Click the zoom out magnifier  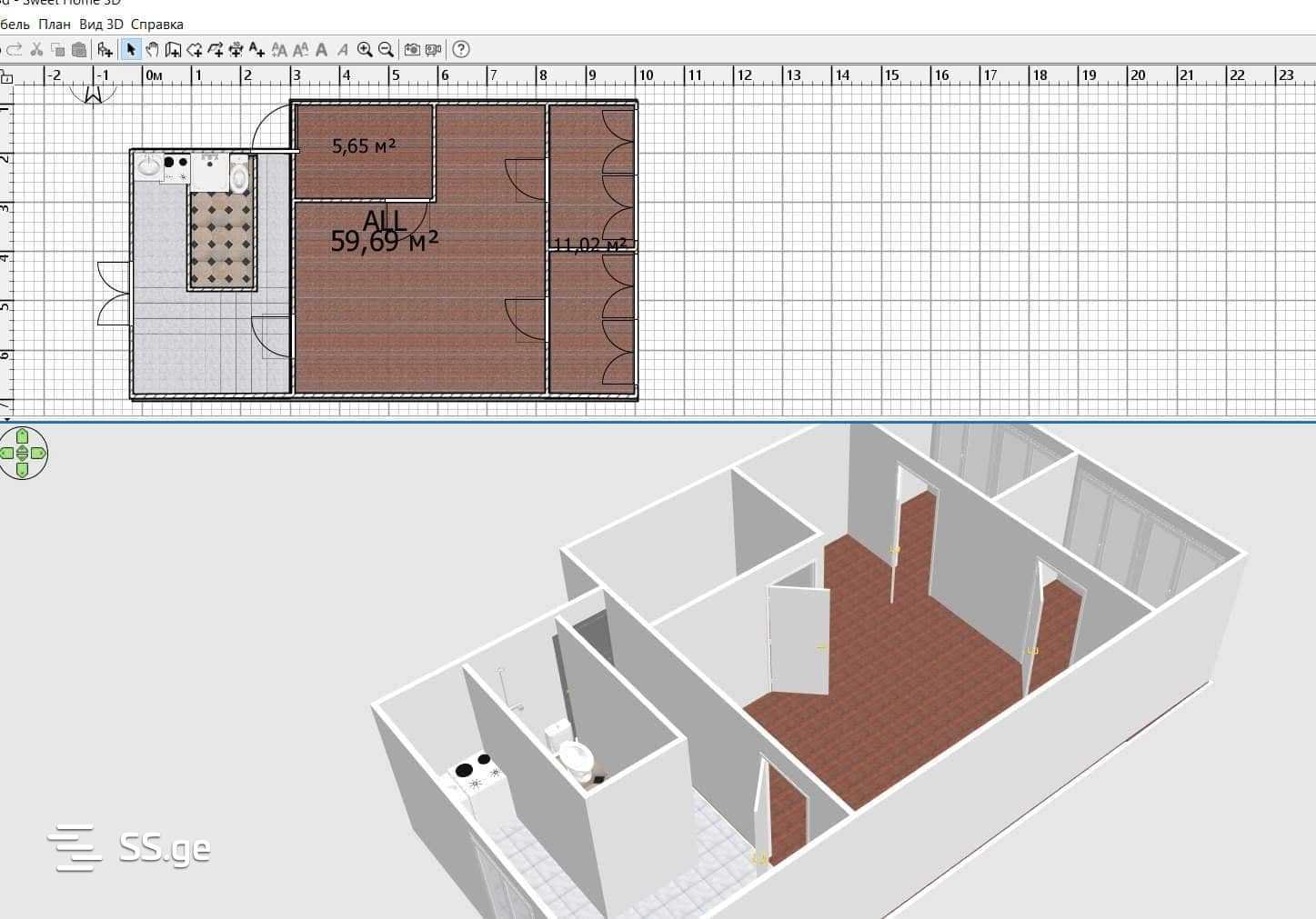[x=386, y=50]
